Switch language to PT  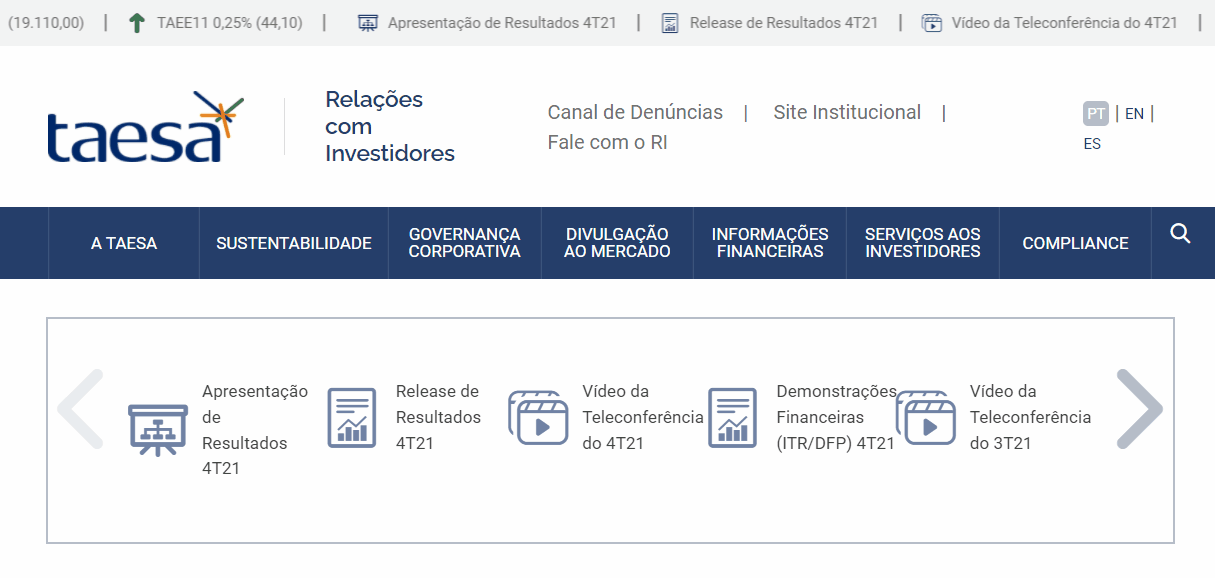1096,113
